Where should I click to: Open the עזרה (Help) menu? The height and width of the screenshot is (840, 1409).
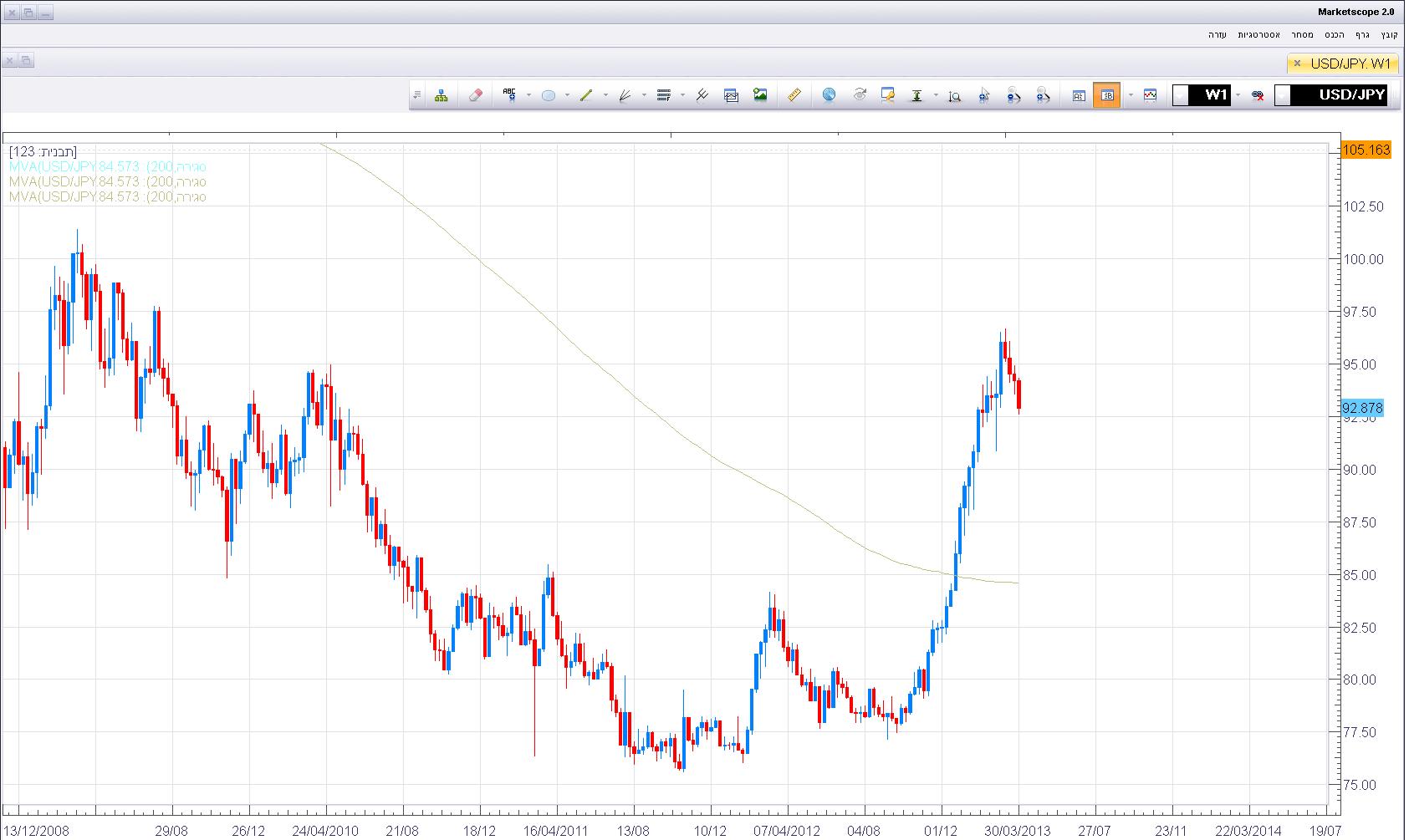(1218, 34)
